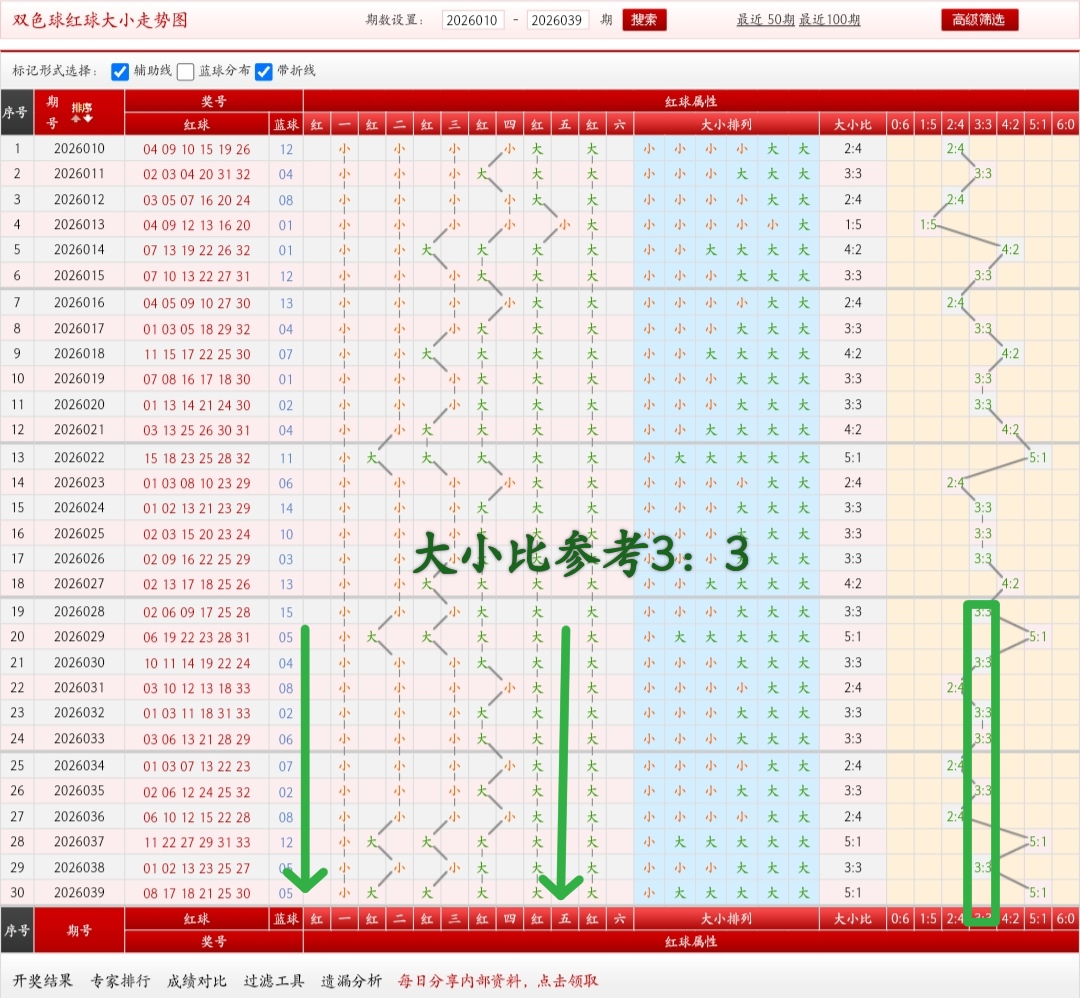Screen dimensions: 1080x998
Task: Open the 高级筛选 panel
Action: (978, 19)
